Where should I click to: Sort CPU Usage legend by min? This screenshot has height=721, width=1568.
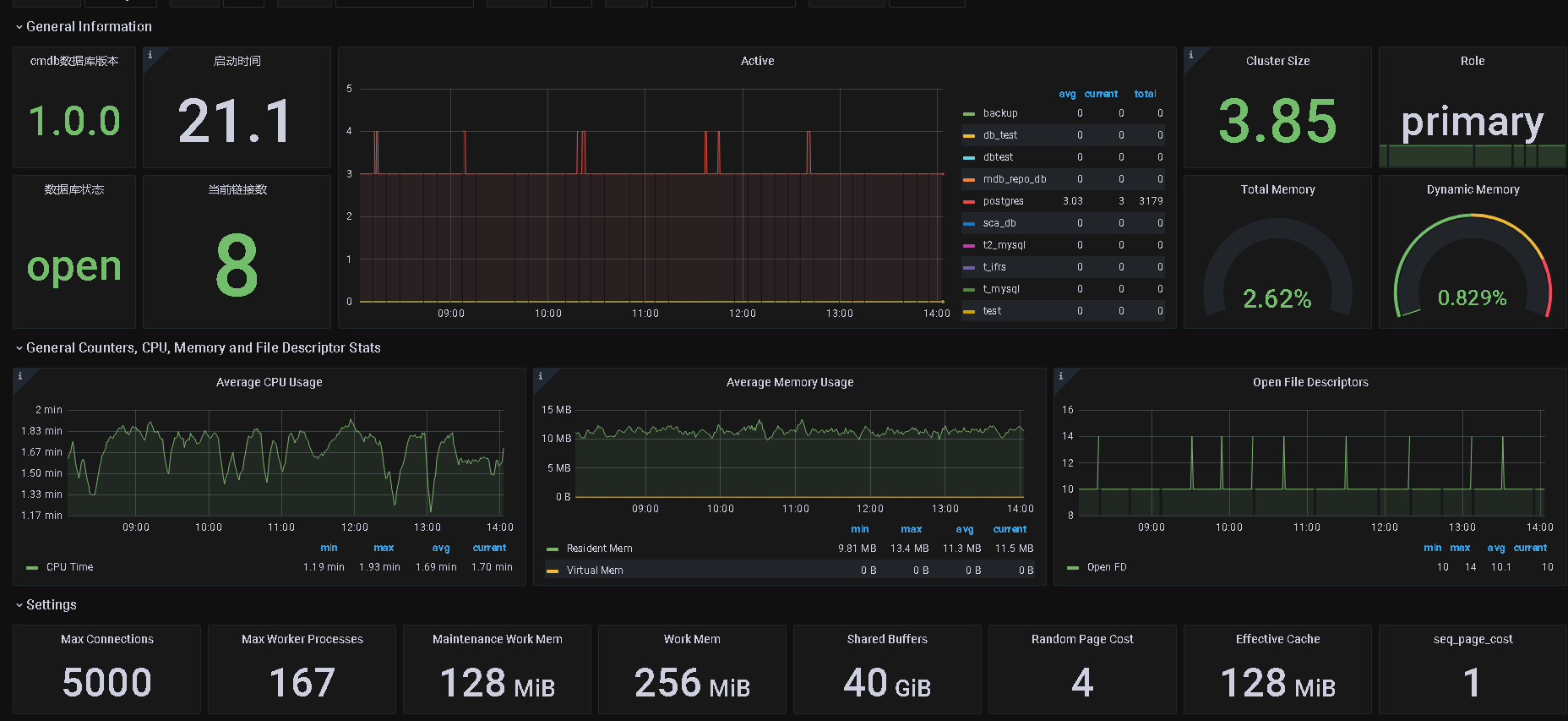[x=329, y=548]
